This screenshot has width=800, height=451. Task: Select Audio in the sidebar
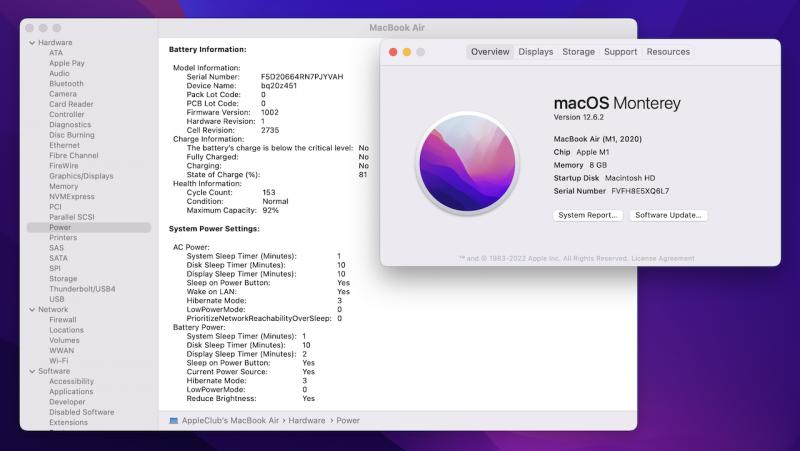tap(59, 73)
